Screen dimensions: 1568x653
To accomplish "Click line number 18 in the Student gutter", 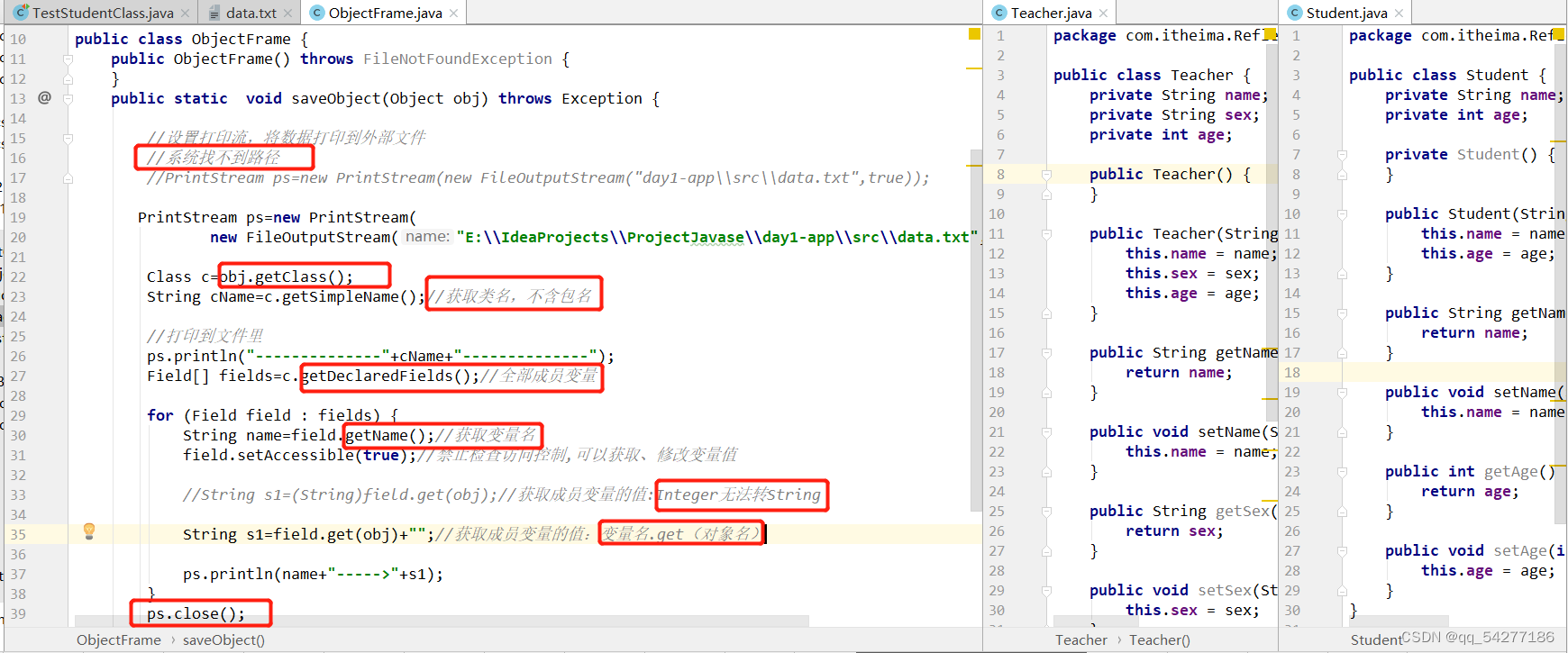I will tap(1292, 372).
